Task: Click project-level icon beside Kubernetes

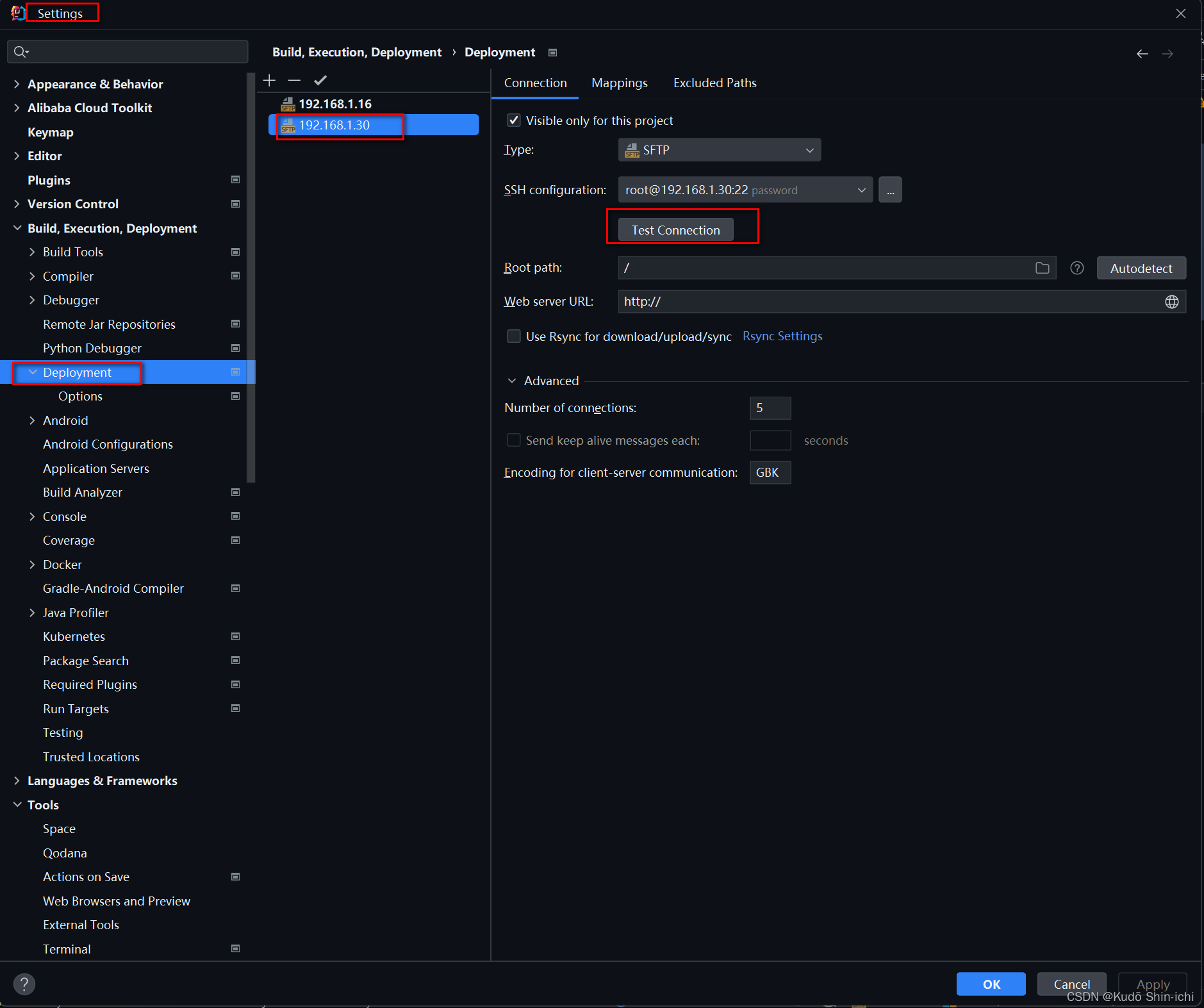Action: pos(235,636)
